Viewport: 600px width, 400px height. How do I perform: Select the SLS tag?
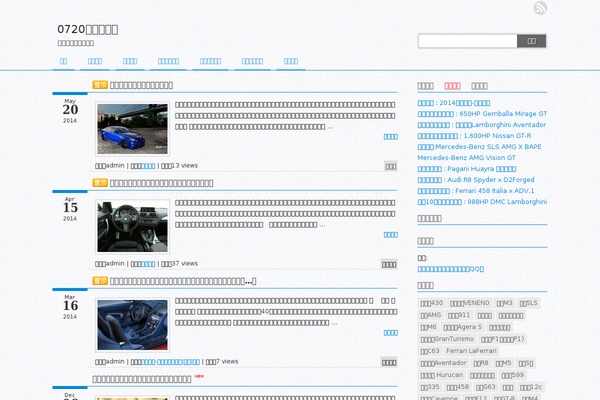528,303
